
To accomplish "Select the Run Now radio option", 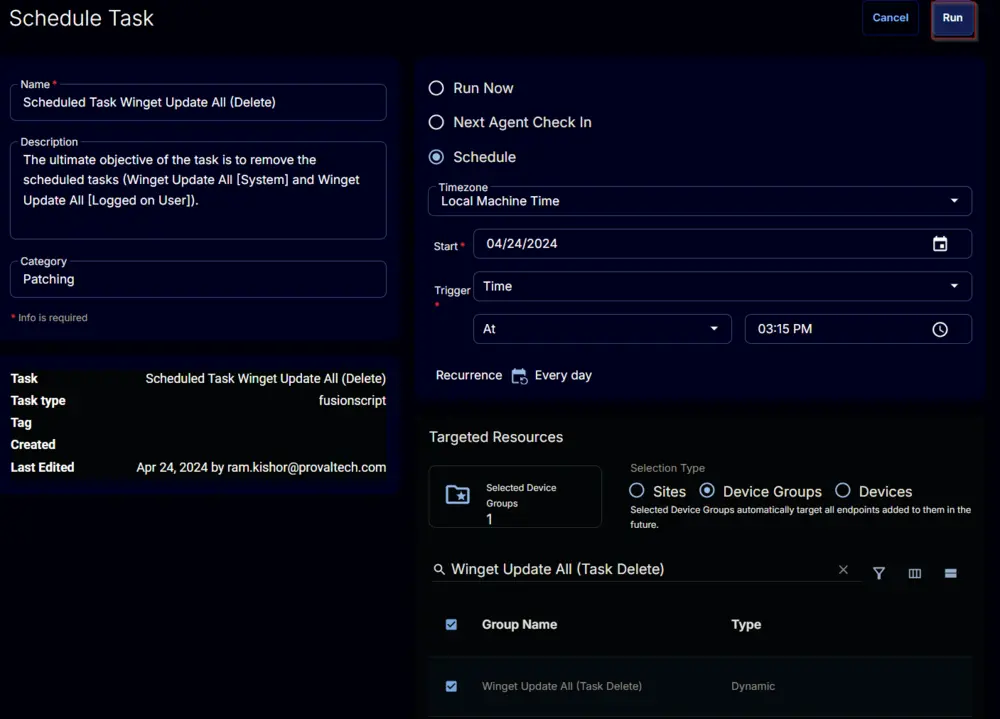I will [436, 88].
